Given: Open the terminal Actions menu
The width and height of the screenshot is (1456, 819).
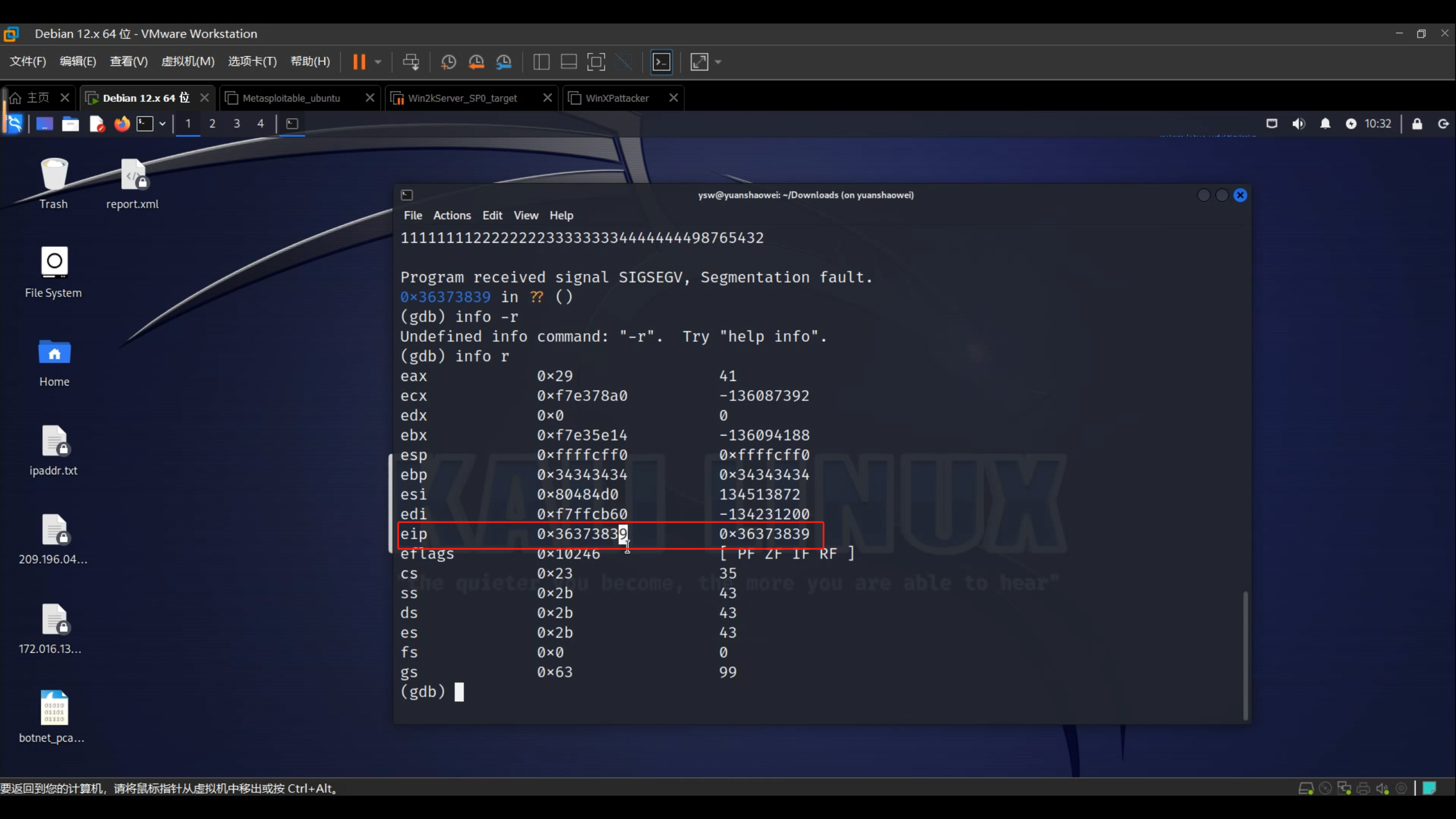Looking at the screenshot, I should [x=452, y=216].
